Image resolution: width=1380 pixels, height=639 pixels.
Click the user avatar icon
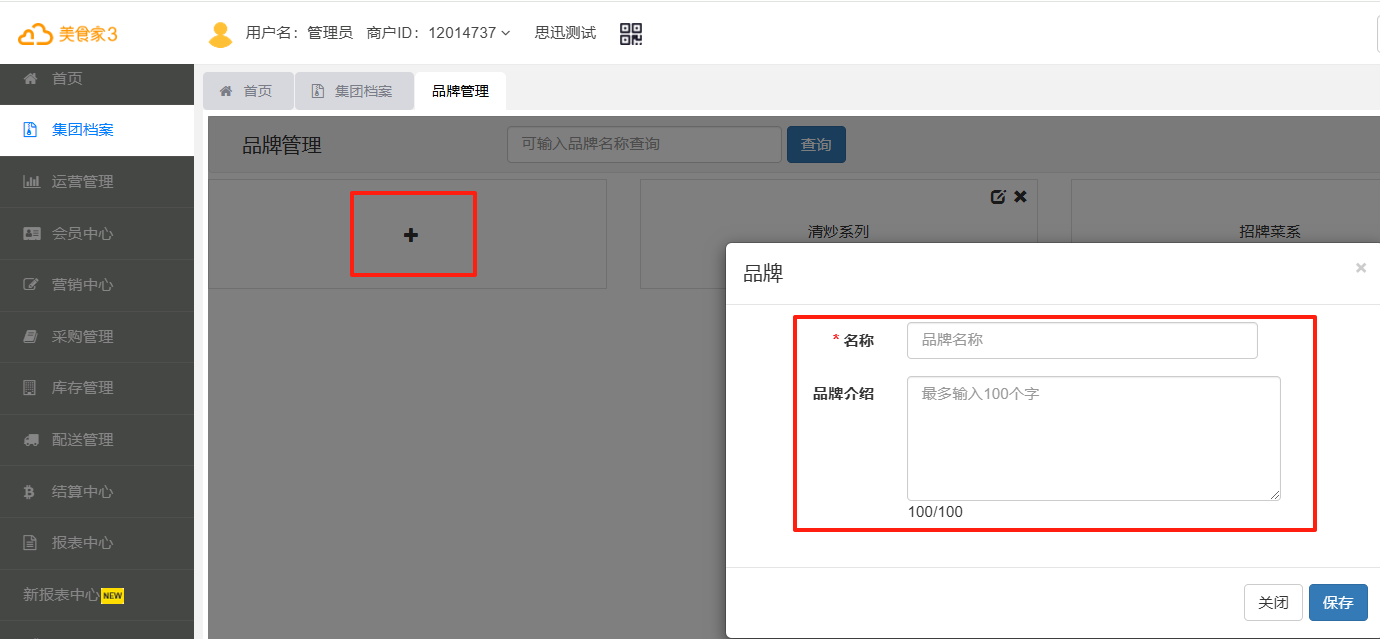click(x=220, y=34)
